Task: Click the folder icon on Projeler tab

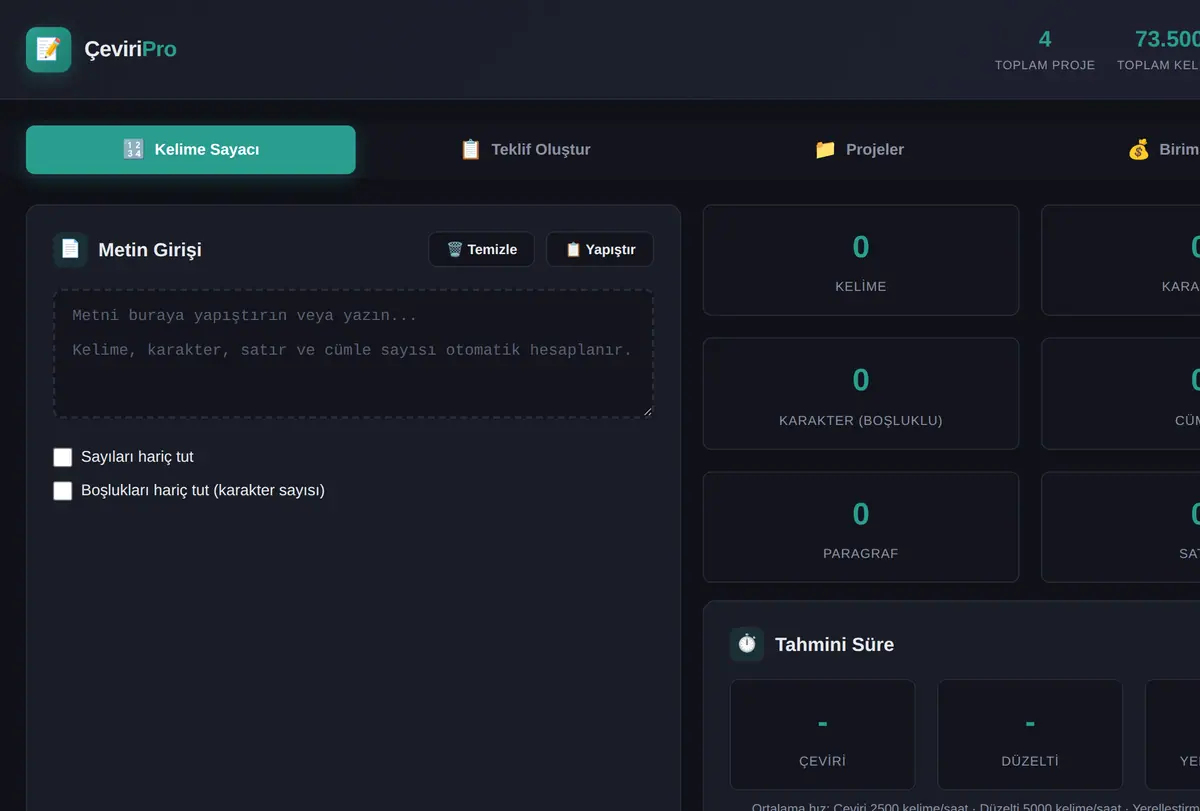Action: coord(825,150)
